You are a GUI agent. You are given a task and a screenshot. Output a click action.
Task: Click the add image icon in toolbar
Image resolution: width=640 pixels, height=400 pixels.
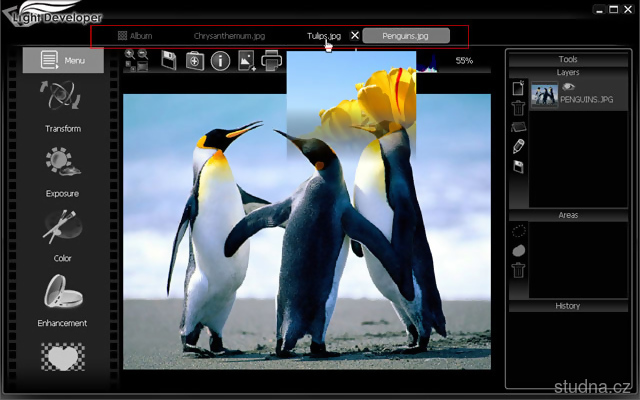246,62
